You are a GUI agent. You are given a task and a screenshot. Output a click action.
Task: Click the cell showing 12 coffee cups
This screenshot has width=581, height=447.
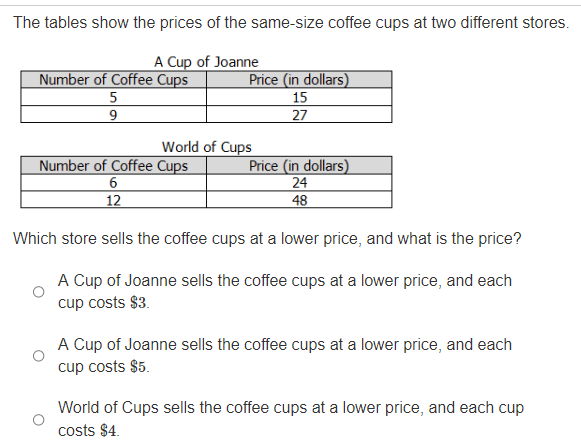coord(113,200)
